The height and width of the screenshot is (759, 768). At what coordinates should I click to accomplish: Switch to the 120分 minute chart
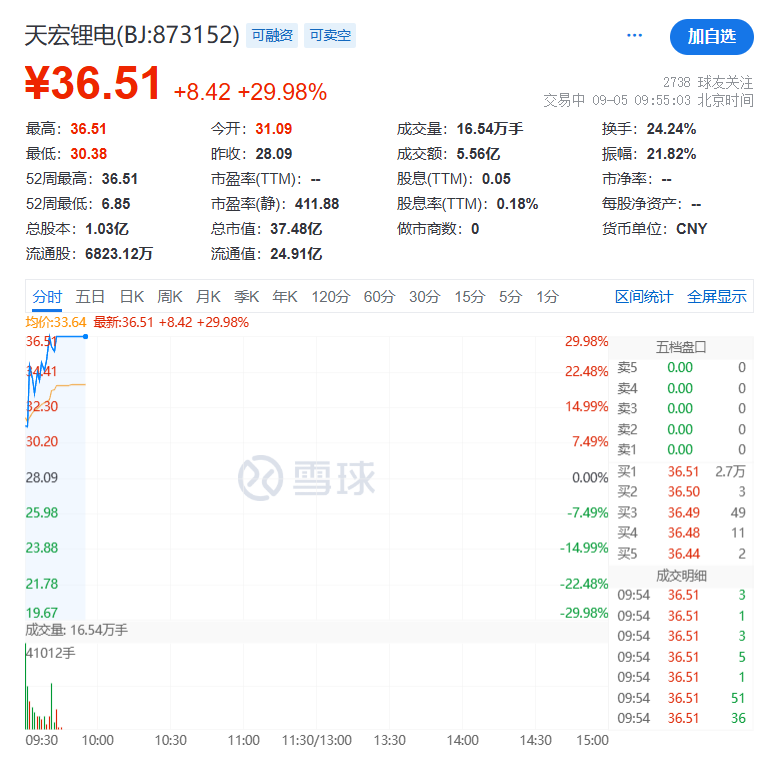tap(330, 297)
